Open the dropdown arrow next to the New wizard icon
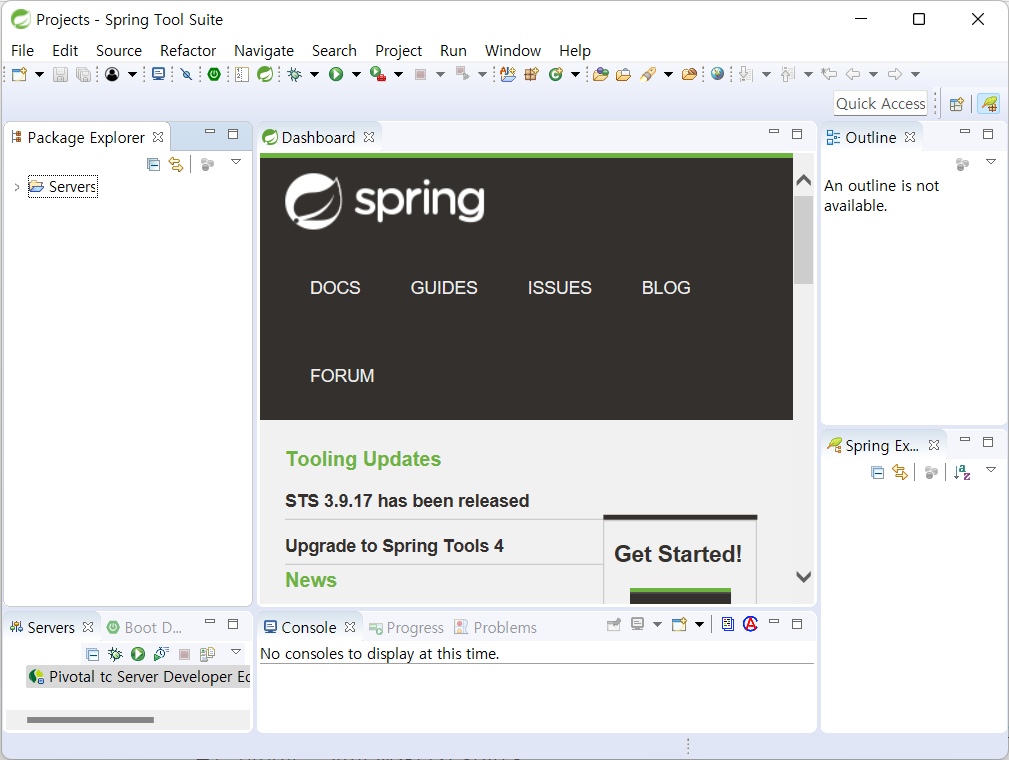 pyautogui.click(x=39, y=74)
